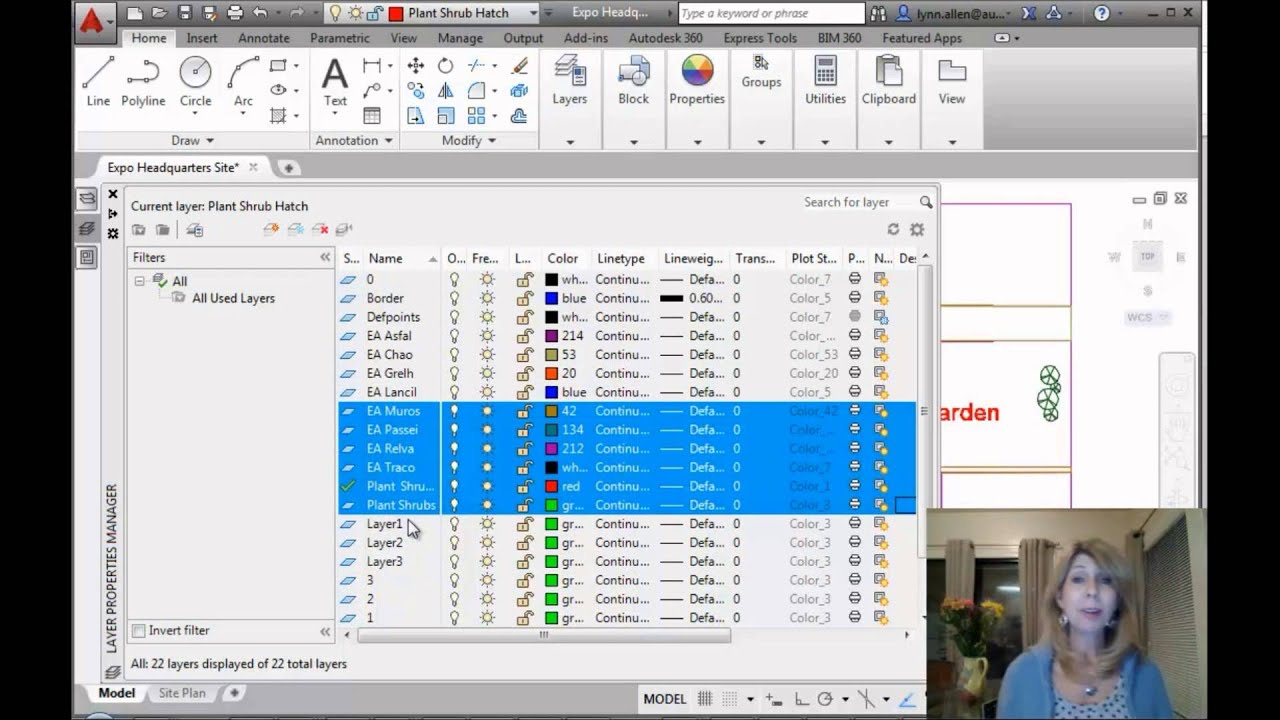The height and width of the screenshot is (720, 1280).
Task: Toggle On/Off bulb for Border layer
Action: pos(454,299)
